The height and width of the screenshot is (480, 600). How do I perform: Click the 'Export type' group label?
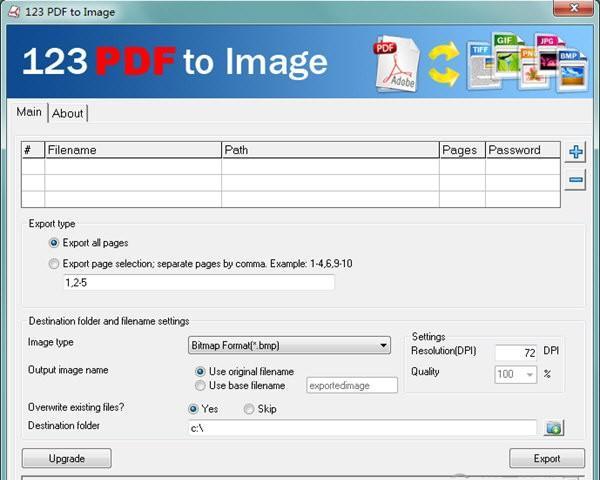pyautogui.click(x=52, y=224)
